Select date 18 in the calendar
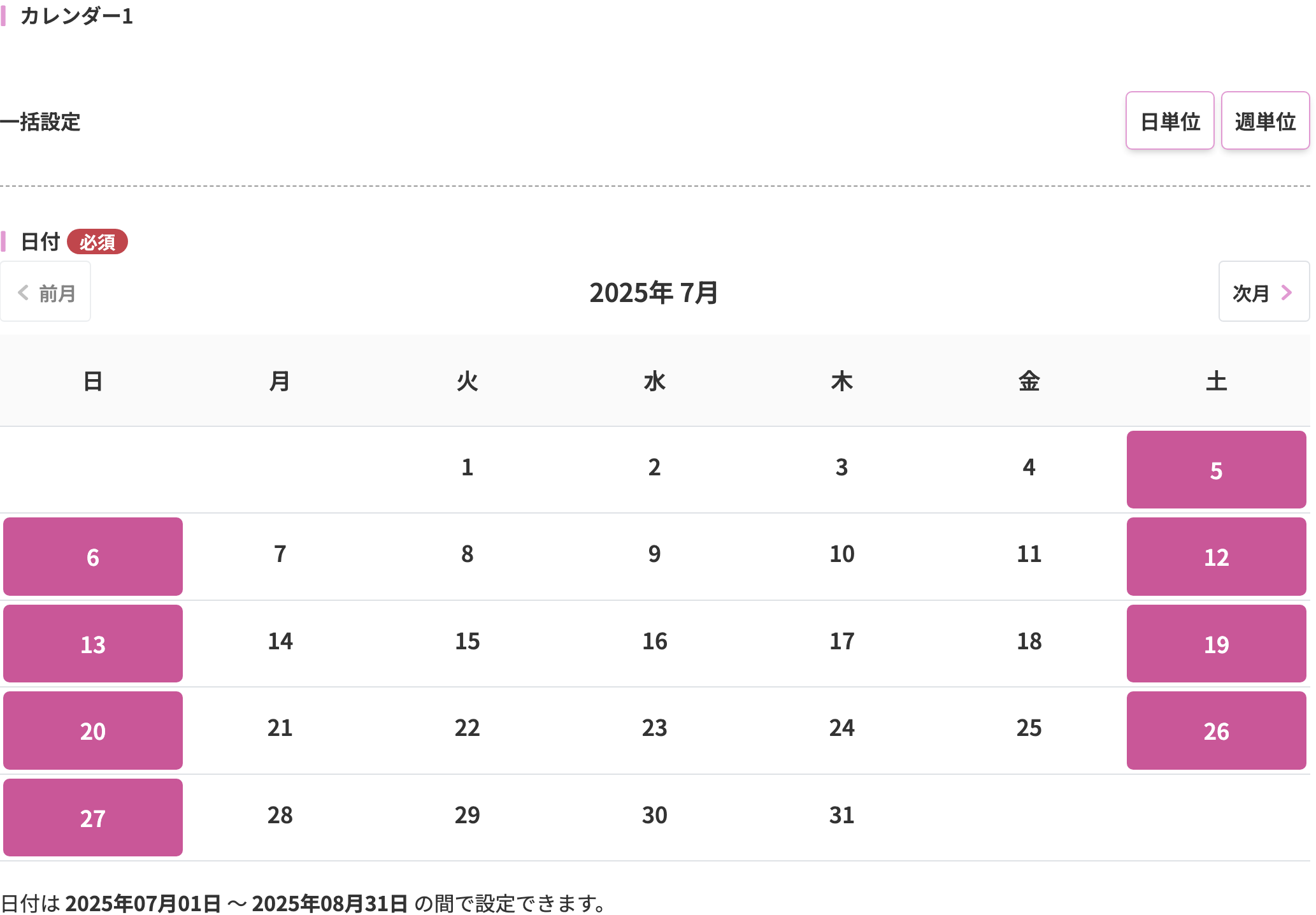 (x=1029, y=641)
